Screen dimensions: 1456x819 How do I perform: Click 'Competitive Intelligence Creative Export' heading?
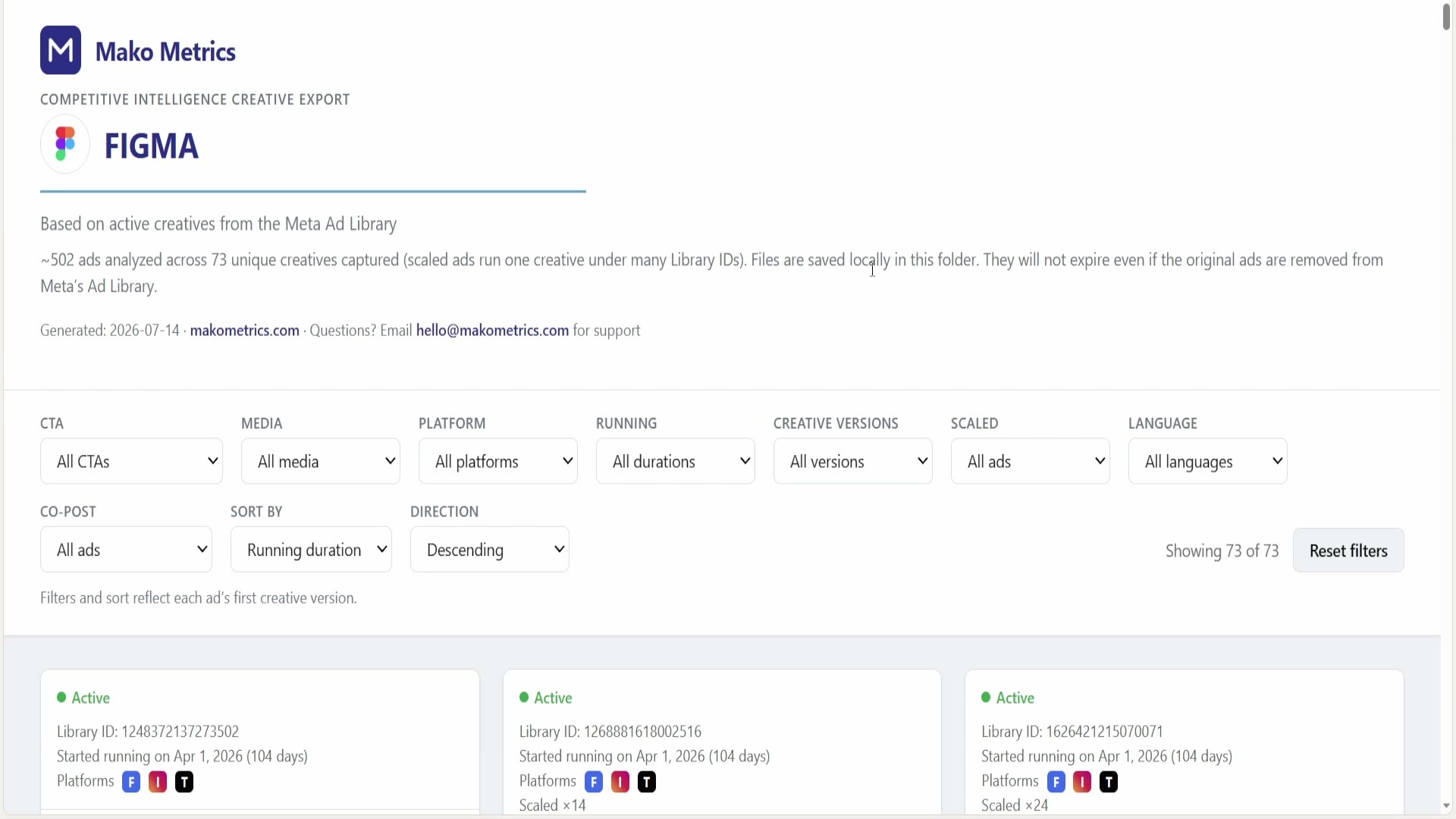point(195,99)
